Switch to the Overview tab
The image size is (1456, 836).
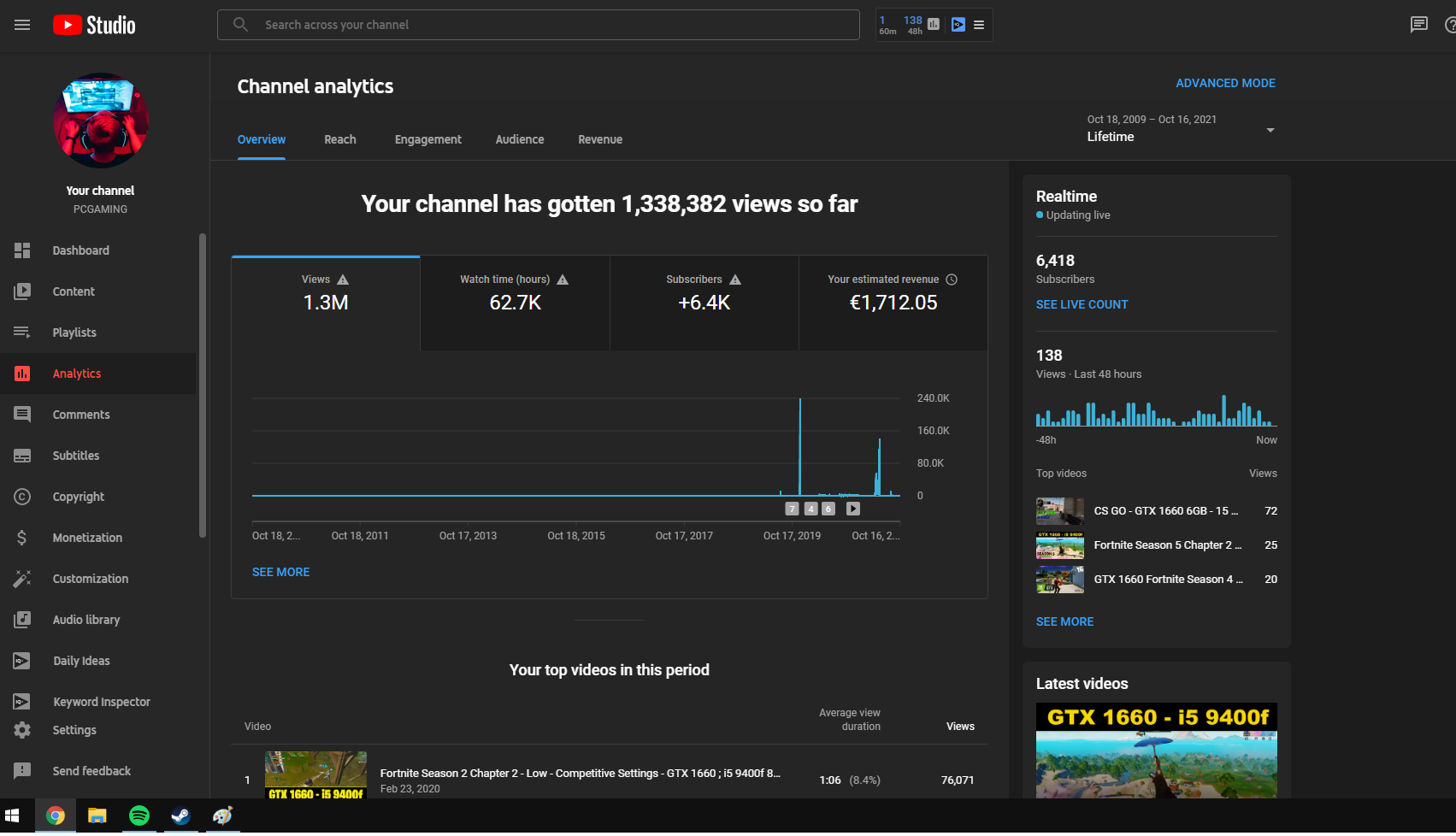pos(262,139)
